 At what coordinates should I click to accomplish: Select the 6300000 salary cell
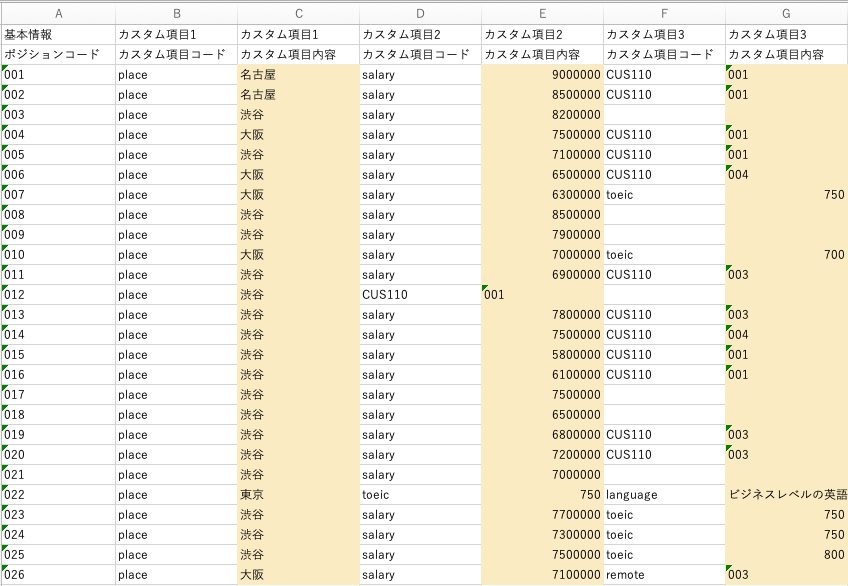(x=542, y=195)
